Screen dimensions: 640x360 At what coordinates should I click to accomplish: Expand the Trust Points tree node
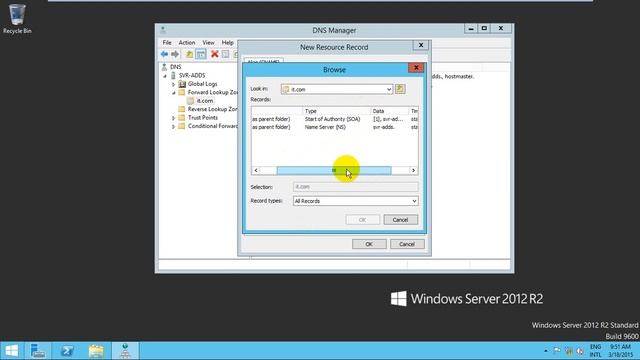[173, 118]
